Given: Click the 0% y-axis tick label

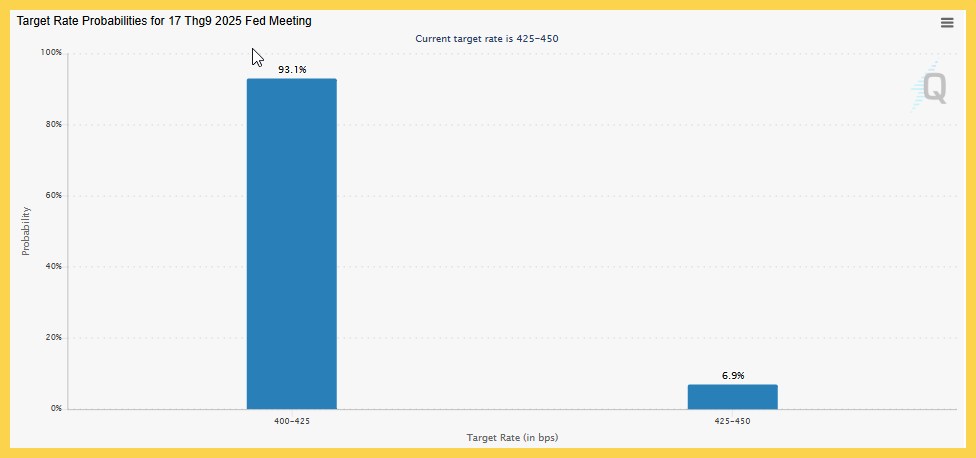Looking at the screenshot, I should tap(55, 409).
